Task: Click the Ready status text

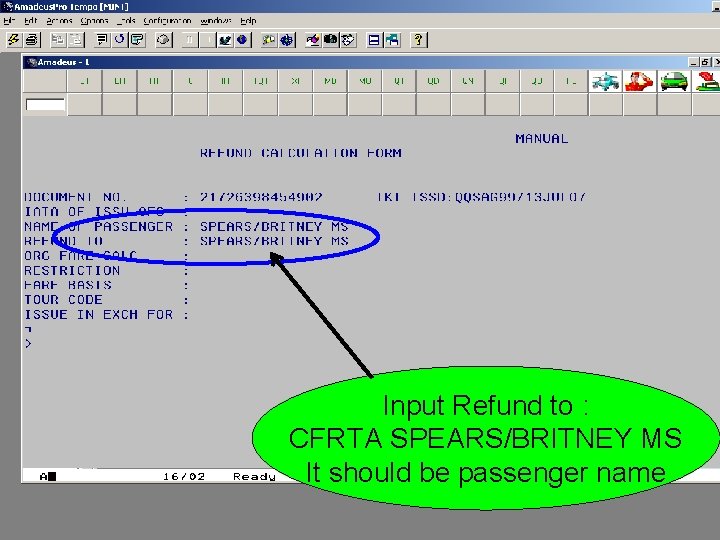Action: pos(254,477)
